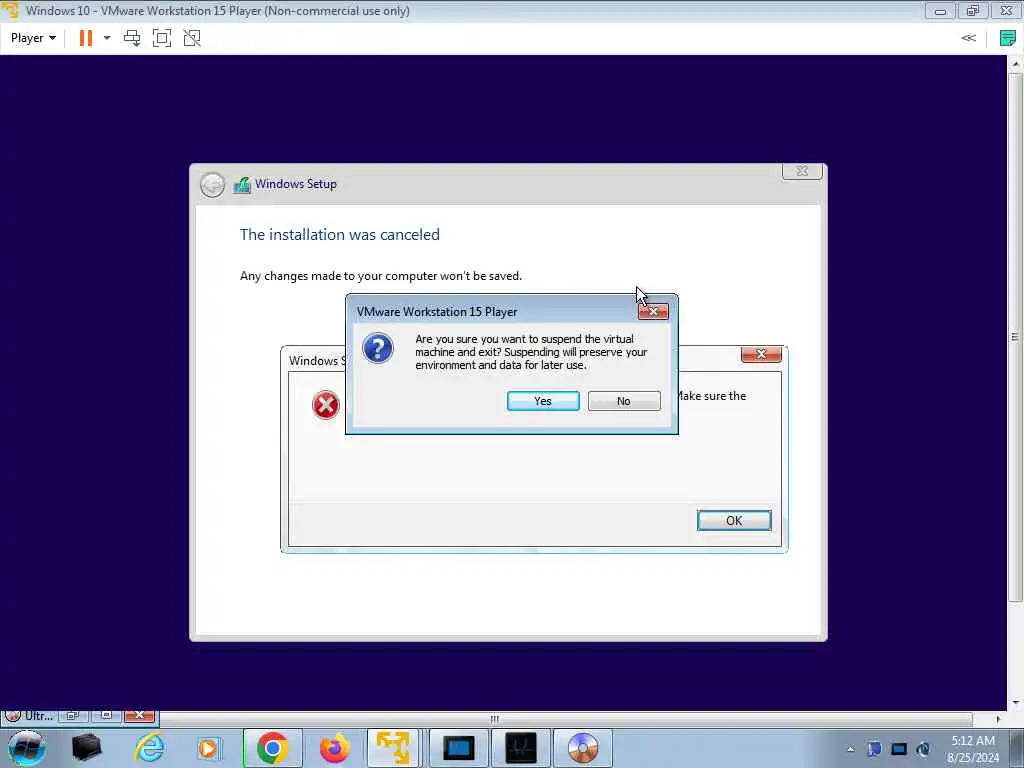This screenshot has height=768, width=1024.
Task: Collapse the device toolbar with the double chevron
Action: pyautogui.click(x=968, y=38)
